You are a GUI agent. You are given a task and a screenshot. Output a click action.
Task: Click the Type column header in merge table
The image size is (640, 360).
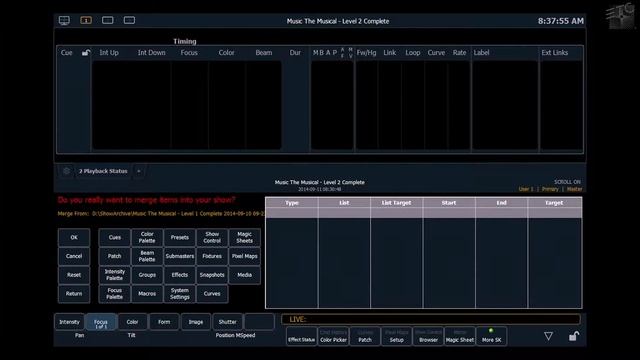pyautogui.click(x=292, y=203)
